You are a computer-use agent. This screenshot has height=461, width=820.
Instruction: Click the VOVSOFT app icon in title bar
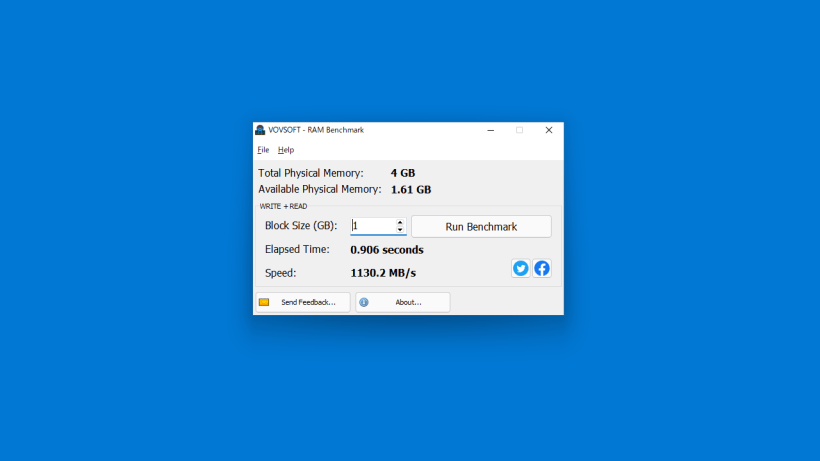tap(260, 130)
